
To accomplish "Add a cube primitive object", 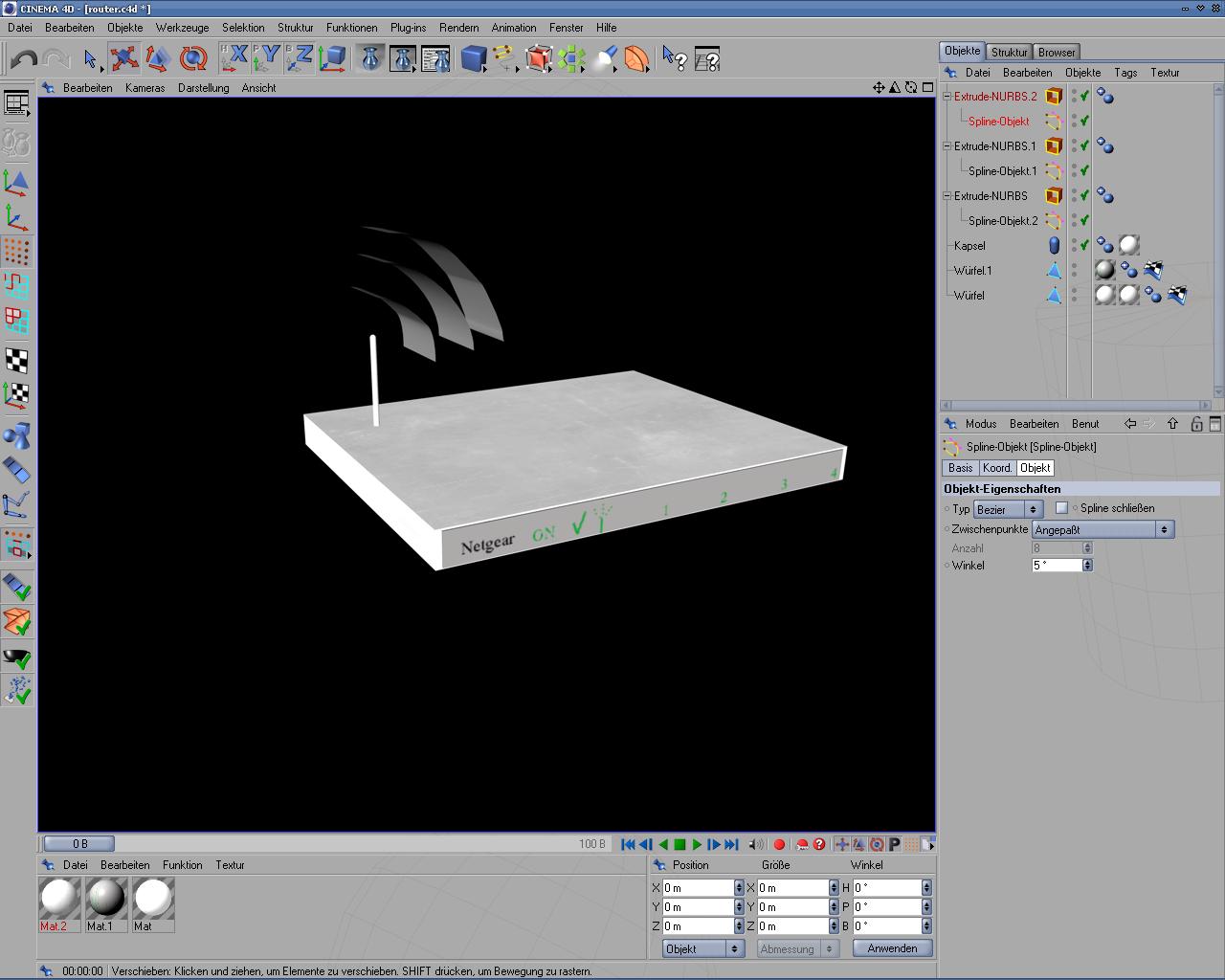I will [474, 59].
